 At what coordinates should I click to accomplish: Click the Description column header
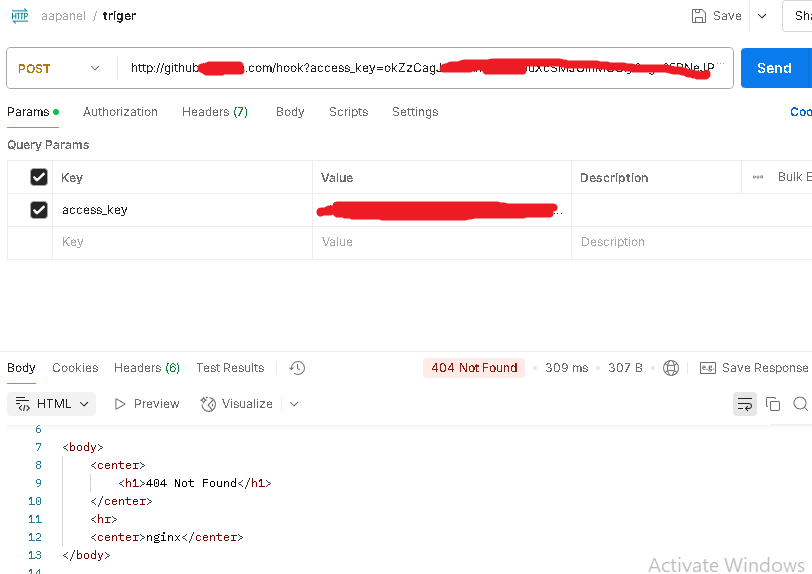[x=614, y=178]
